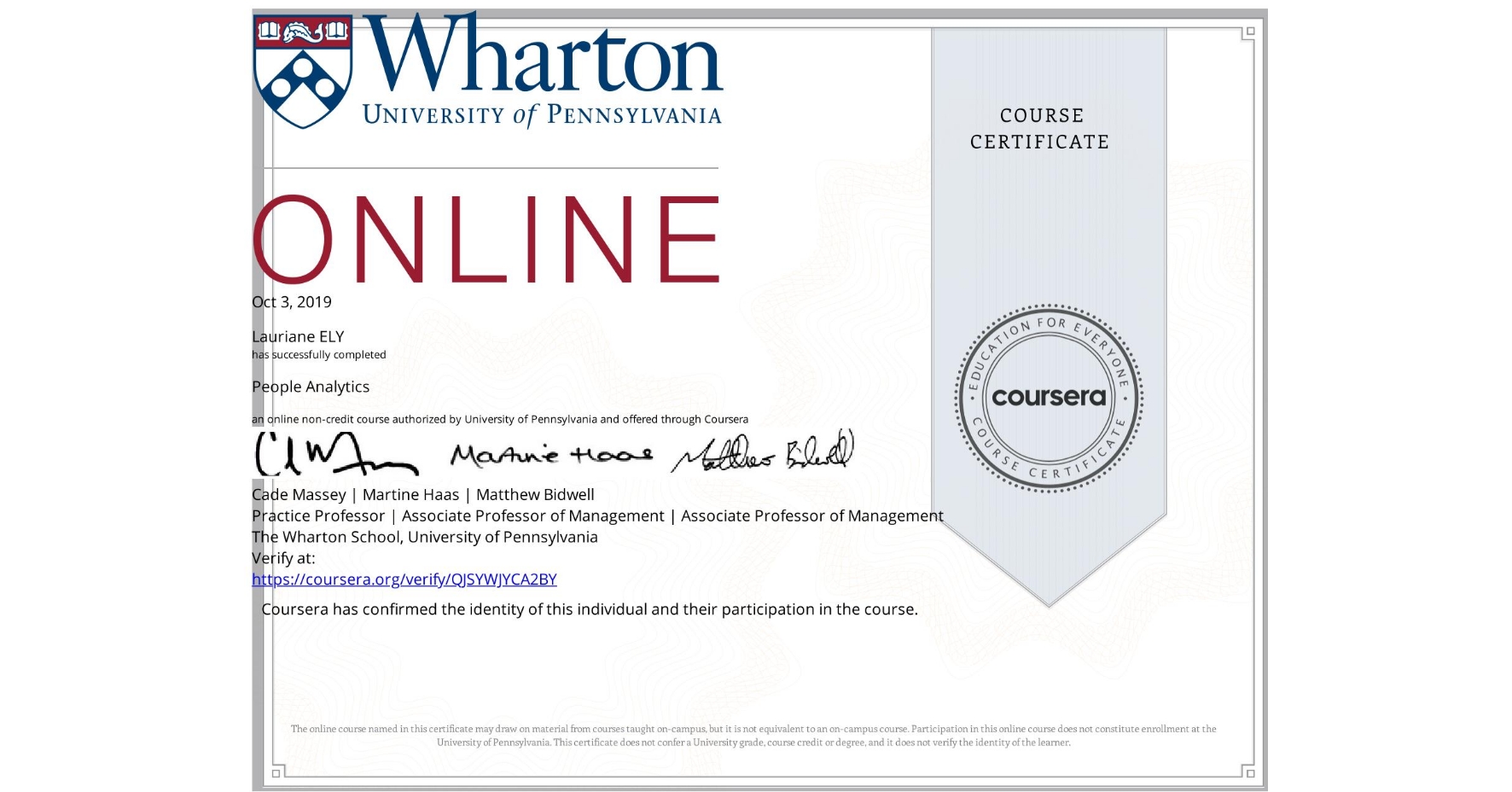This screenshot has height=792, width=1512.
Task: Select the large red ONLINE heading
Action: (486, 239)
